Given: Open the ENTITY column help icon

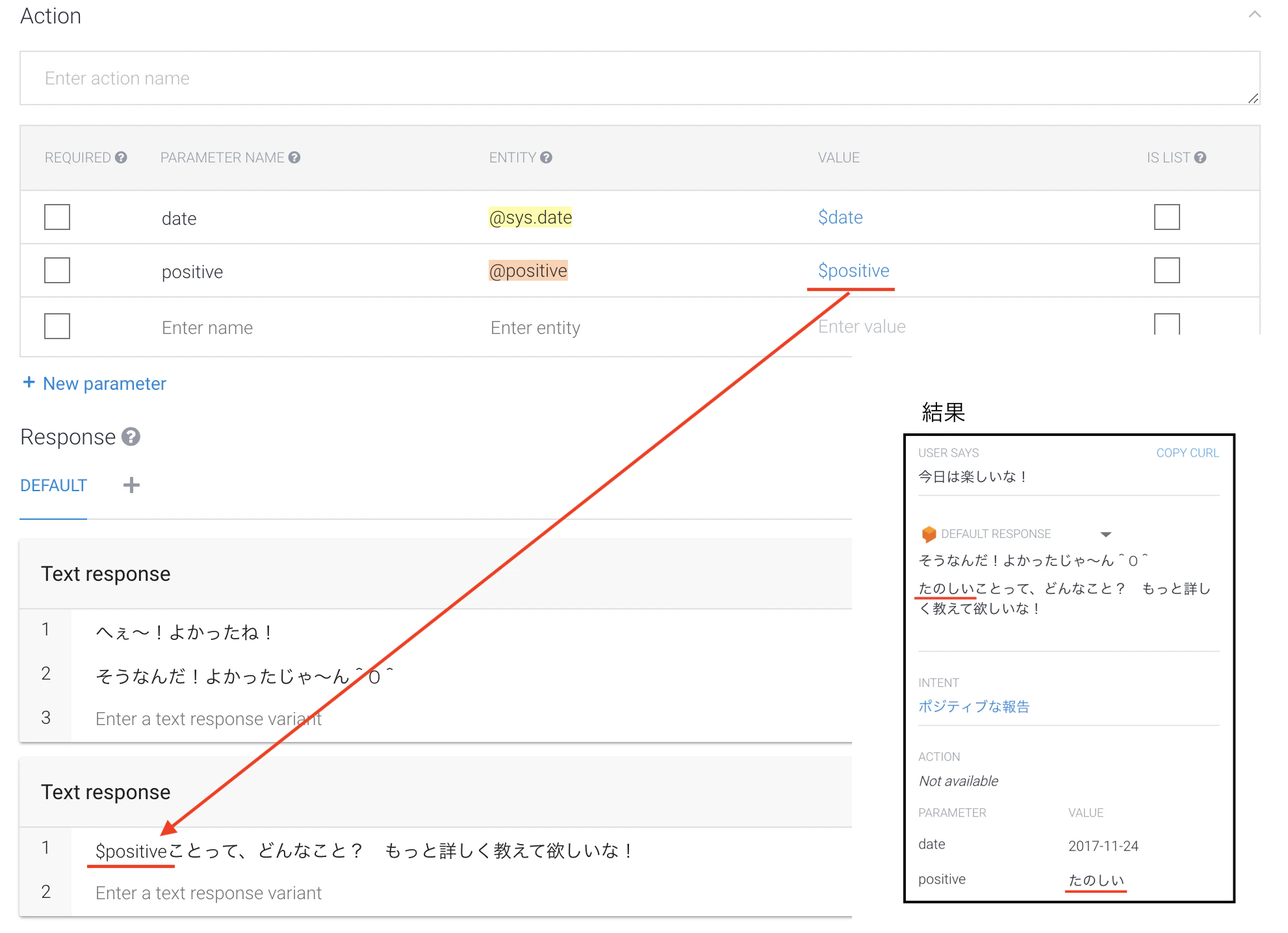Looking at the screenshot, I should coord(546,157).
